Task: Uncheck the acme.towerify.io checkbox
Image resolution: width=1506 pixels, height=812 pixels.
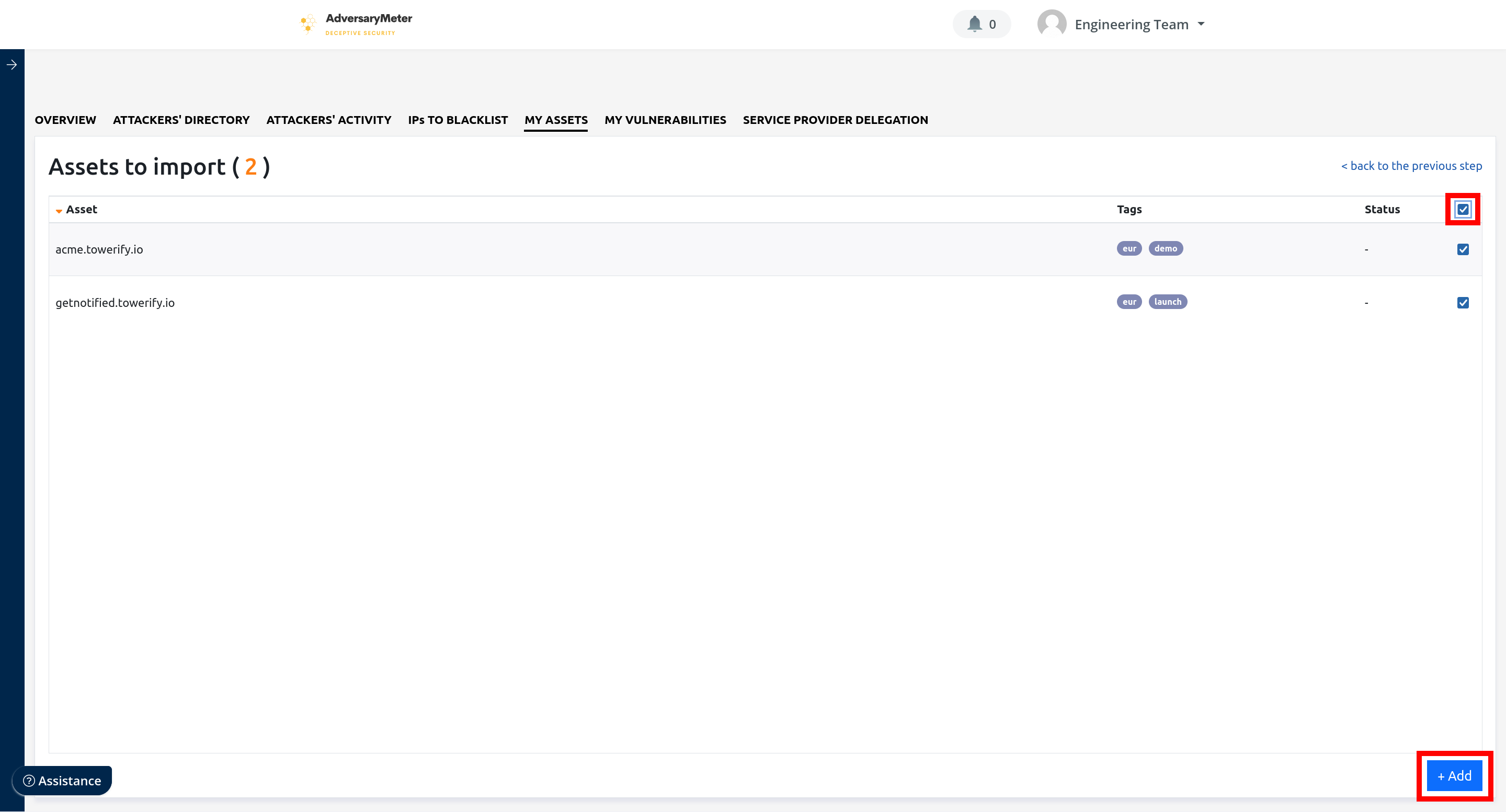Action: (1462, 249)
